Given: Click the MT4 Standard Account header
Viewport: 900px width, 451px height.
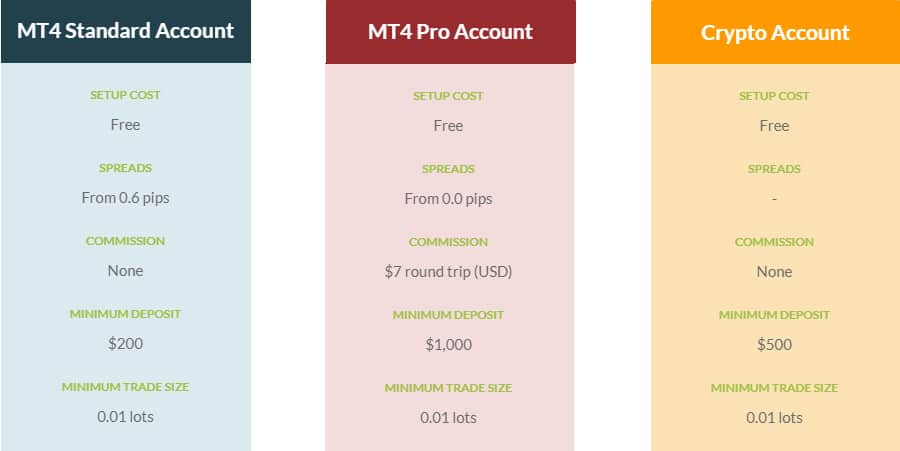Looking at the screenshot, I should pos(125,31).
